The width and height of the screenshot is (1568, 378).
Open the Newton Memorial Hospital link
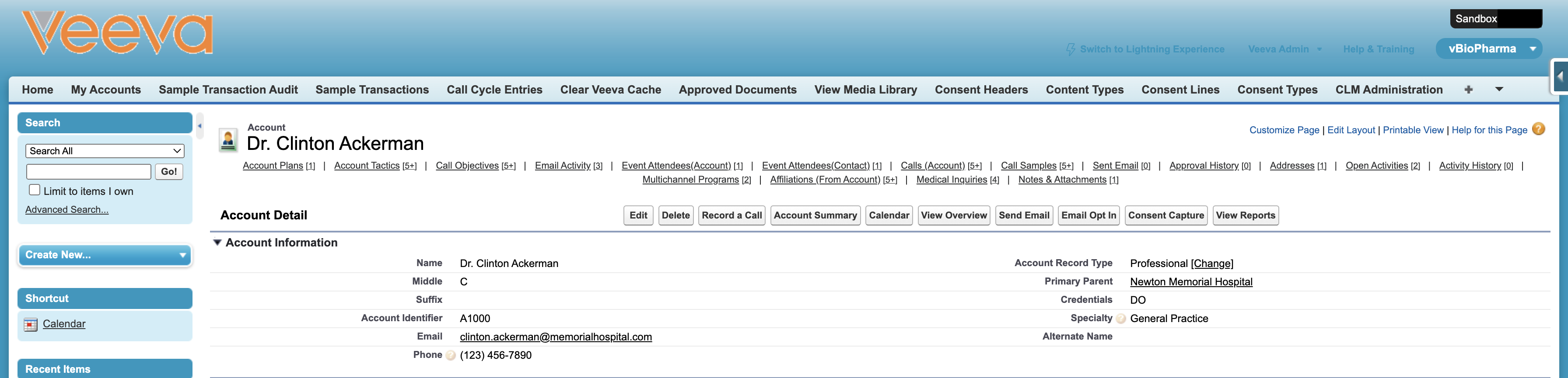(1190, 282)
